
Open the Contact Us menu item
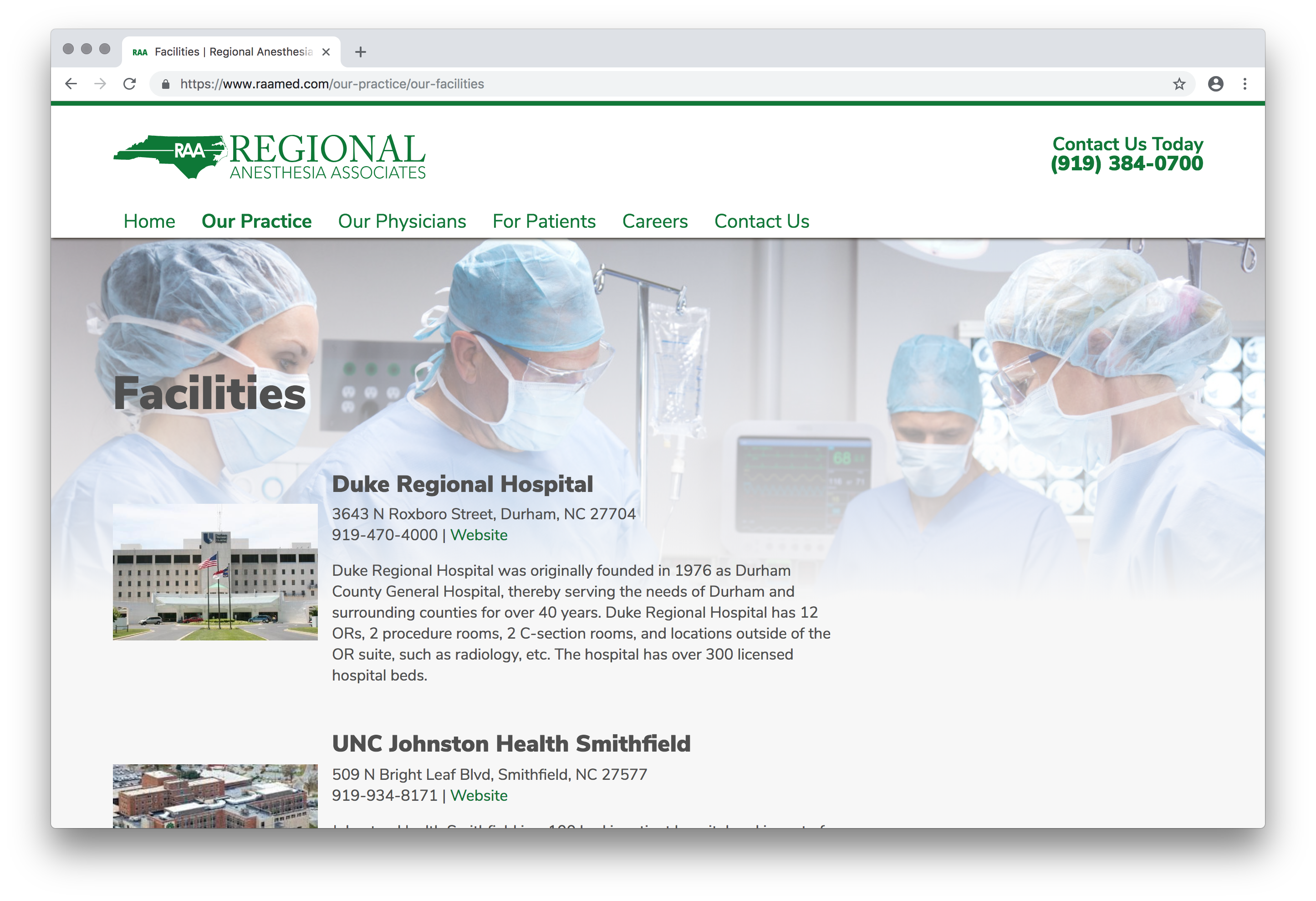coord(762,221)
